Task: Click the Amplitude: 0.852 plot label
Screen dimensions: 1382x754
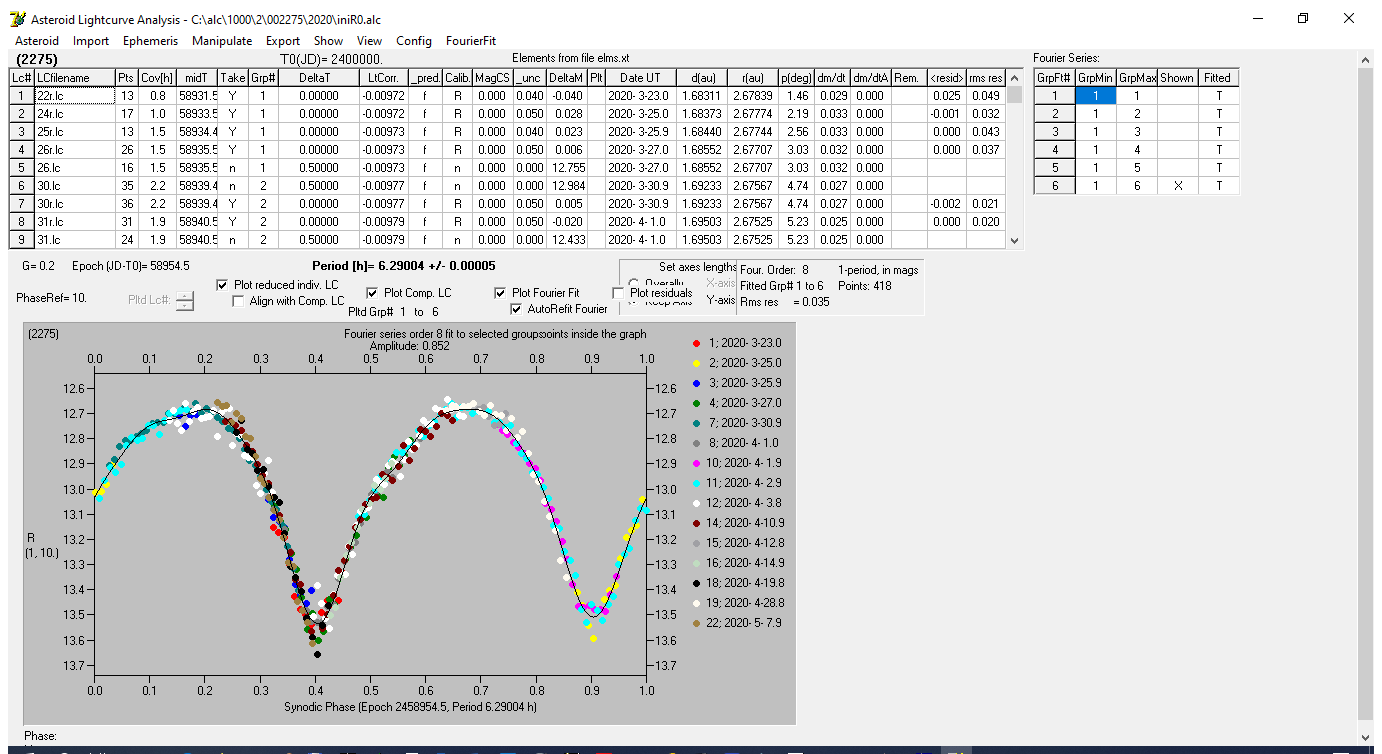Action: point(410,345)
